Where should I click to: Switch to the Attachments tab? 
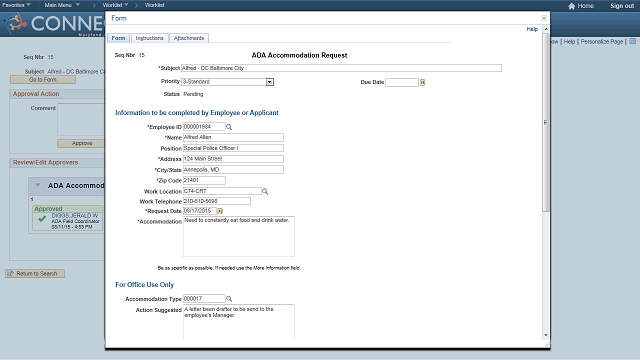(x=189, y=38)
